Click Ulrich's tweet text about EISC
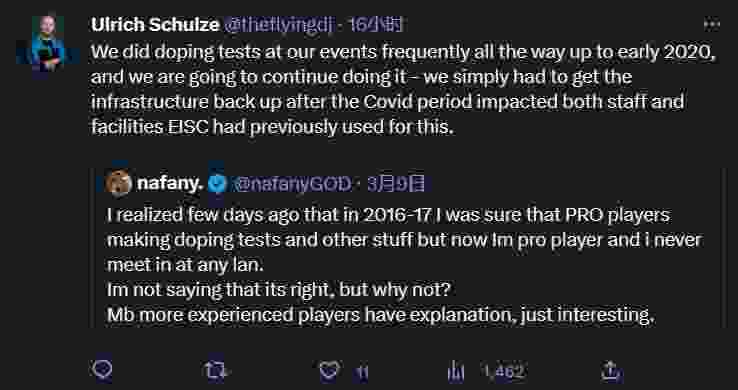Screen dimensions: 738x390 [x=403, y=89]
